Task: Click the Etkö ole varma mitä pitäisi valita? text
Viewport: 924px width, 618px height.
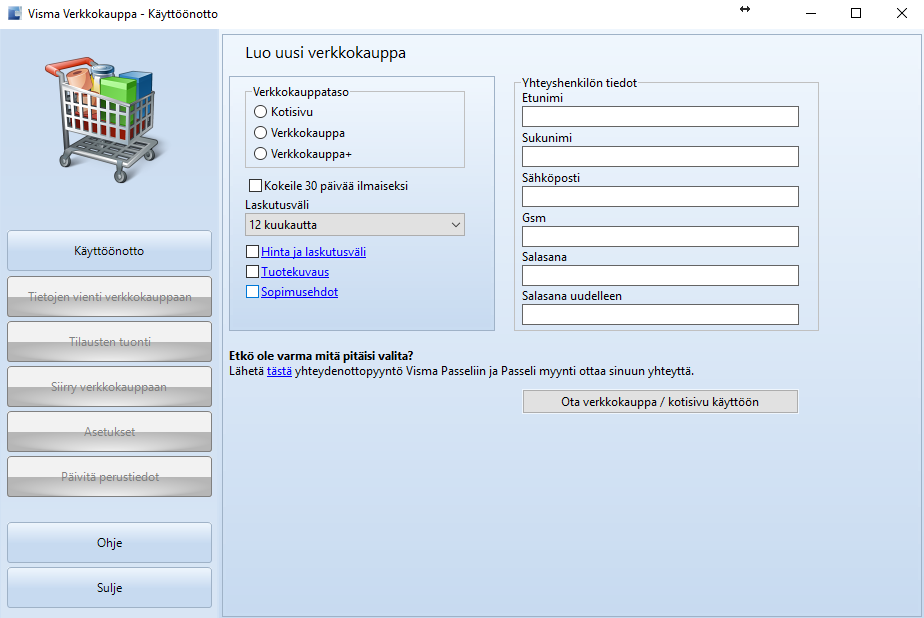Action: (321, 356)
